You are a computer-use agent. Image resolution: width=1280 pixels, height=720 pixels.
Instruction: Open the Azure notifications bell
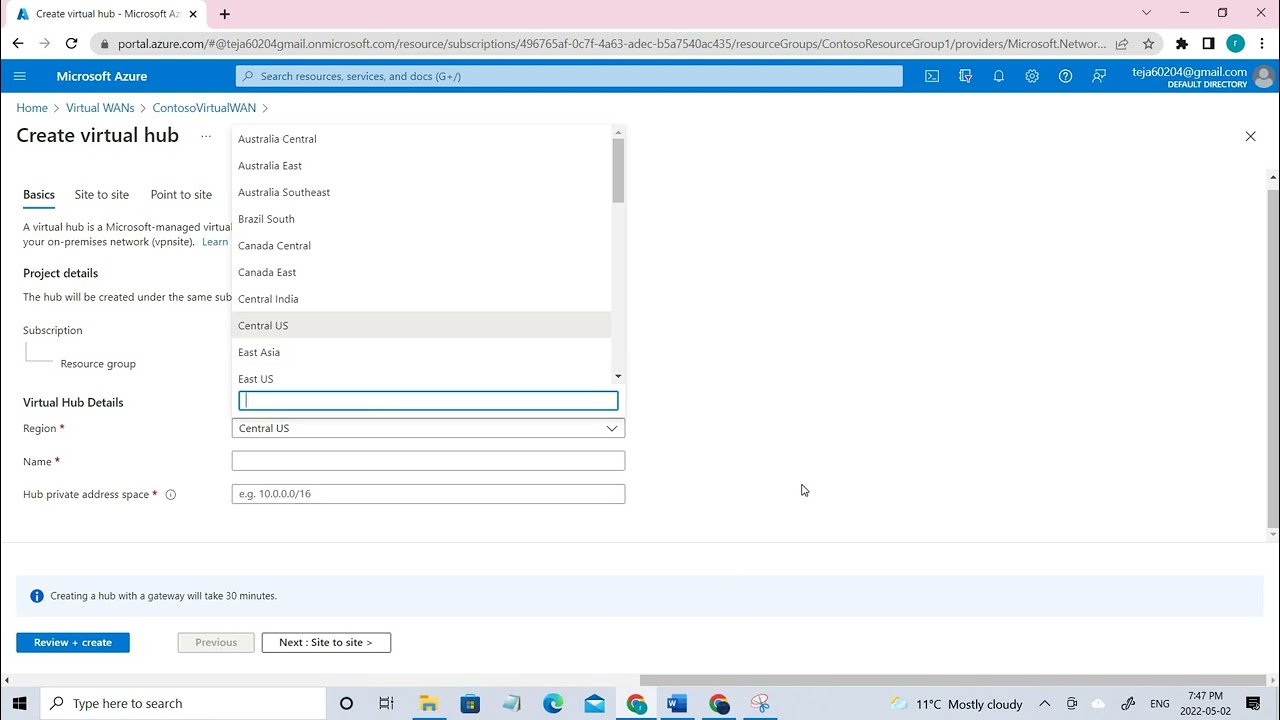pyautogui.click(x=998, y=76)
